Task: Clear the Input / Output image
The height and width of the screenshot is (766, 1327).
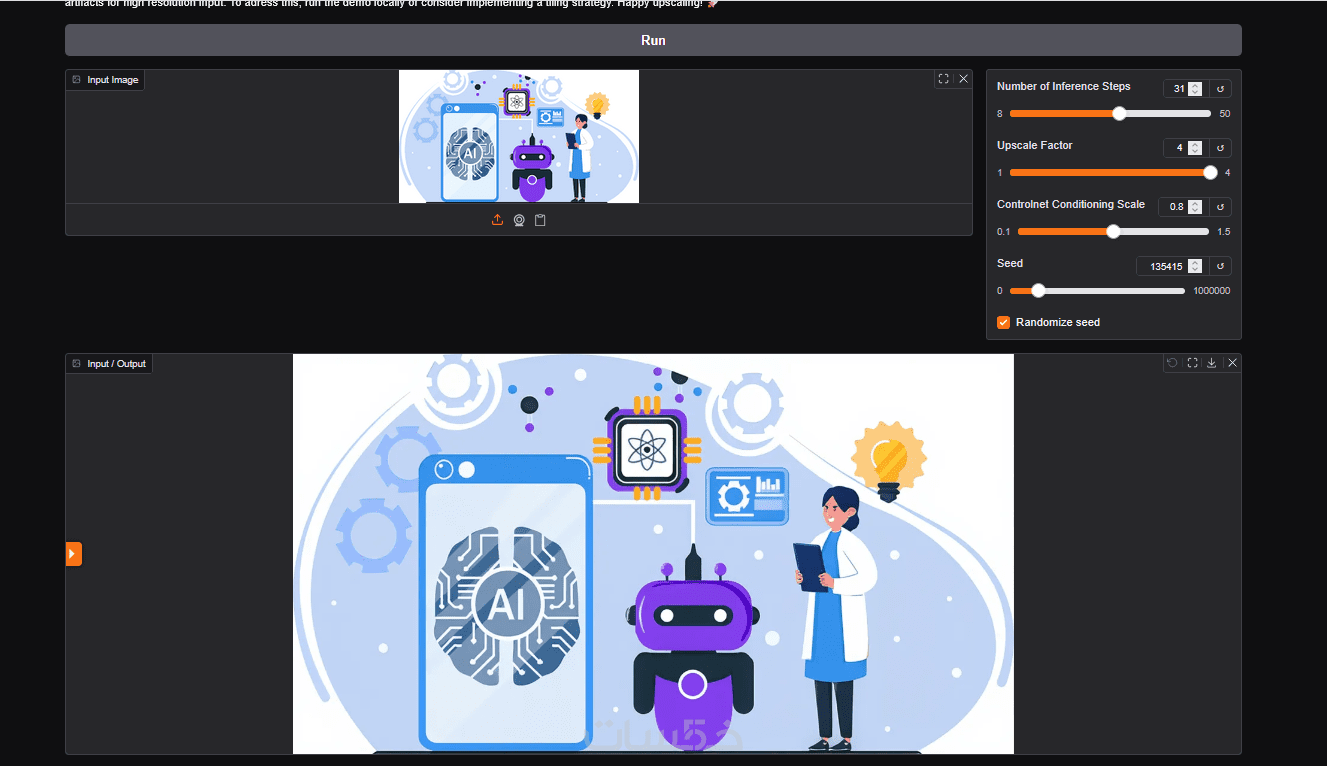Action: click(1232, 363)
